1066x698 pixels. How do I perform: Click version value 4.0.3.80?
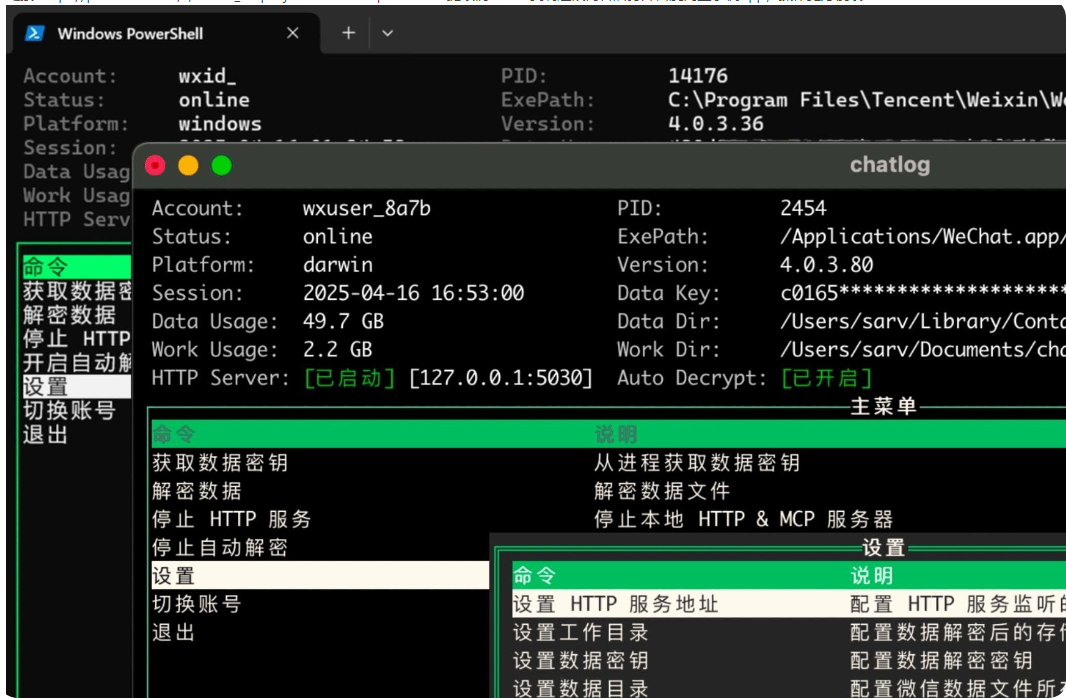click(x=827, y=264)
